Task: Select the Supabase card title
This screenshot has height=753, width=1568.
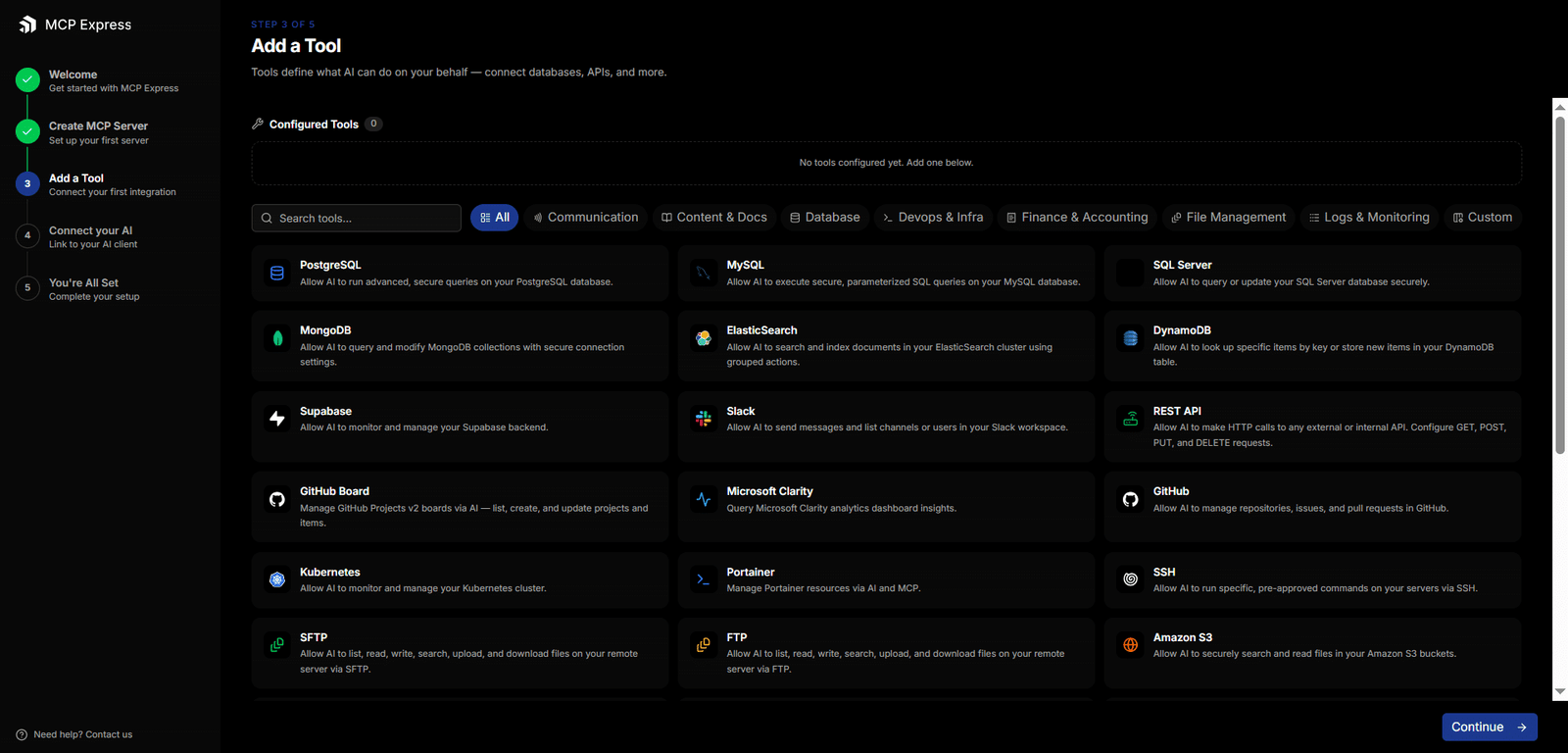Action: pyautogui.click(x=325, y=411)
